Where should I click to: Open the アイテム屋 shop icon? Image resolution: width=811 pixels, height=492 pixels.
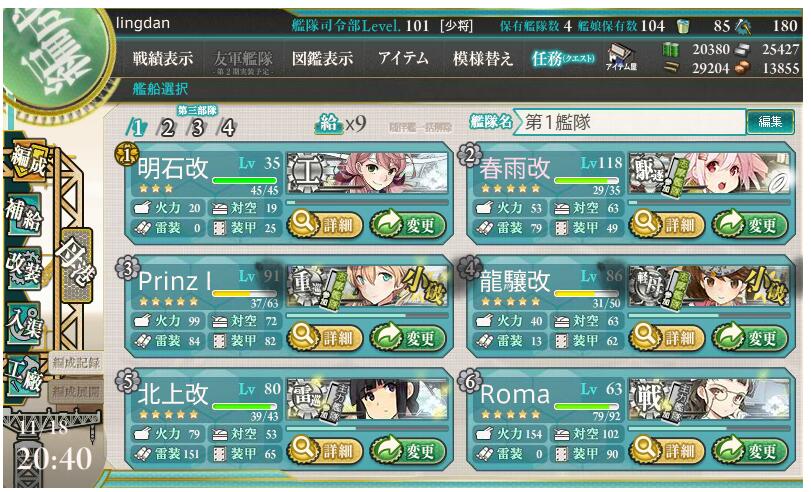tap(622, 57)
